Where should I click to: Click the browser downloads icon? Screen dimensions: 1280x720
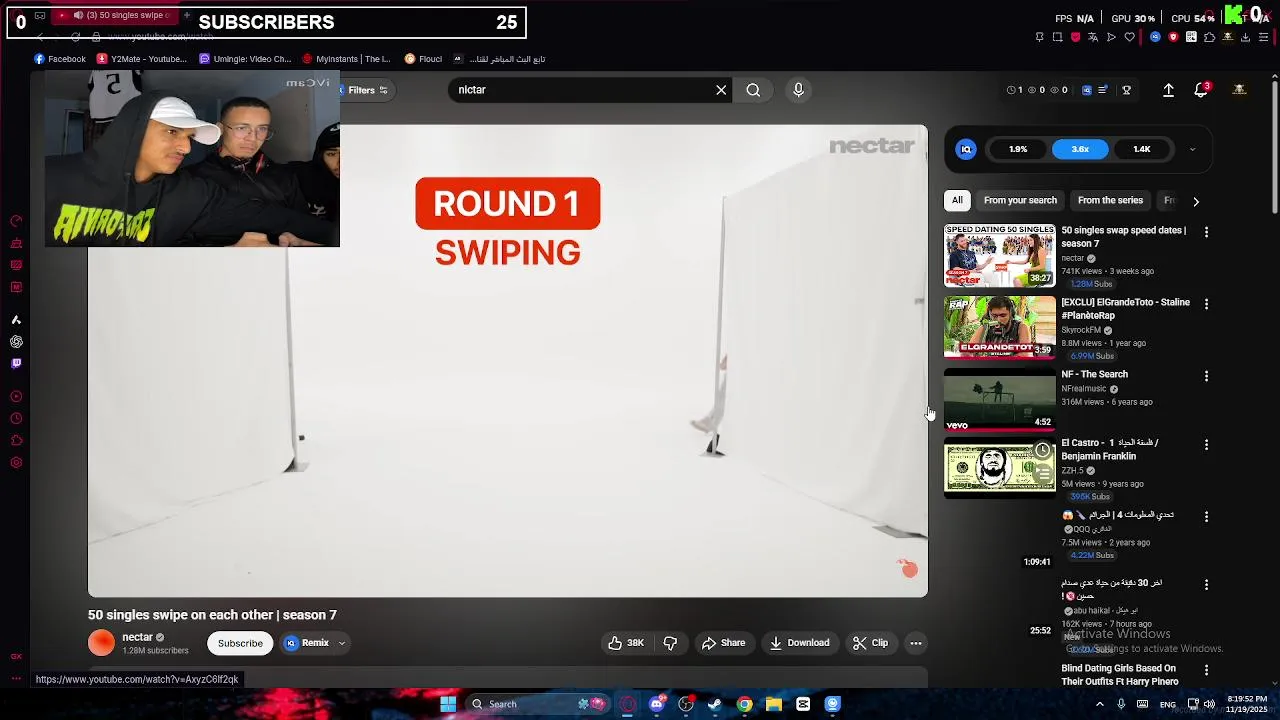(x=1245, y=37)
